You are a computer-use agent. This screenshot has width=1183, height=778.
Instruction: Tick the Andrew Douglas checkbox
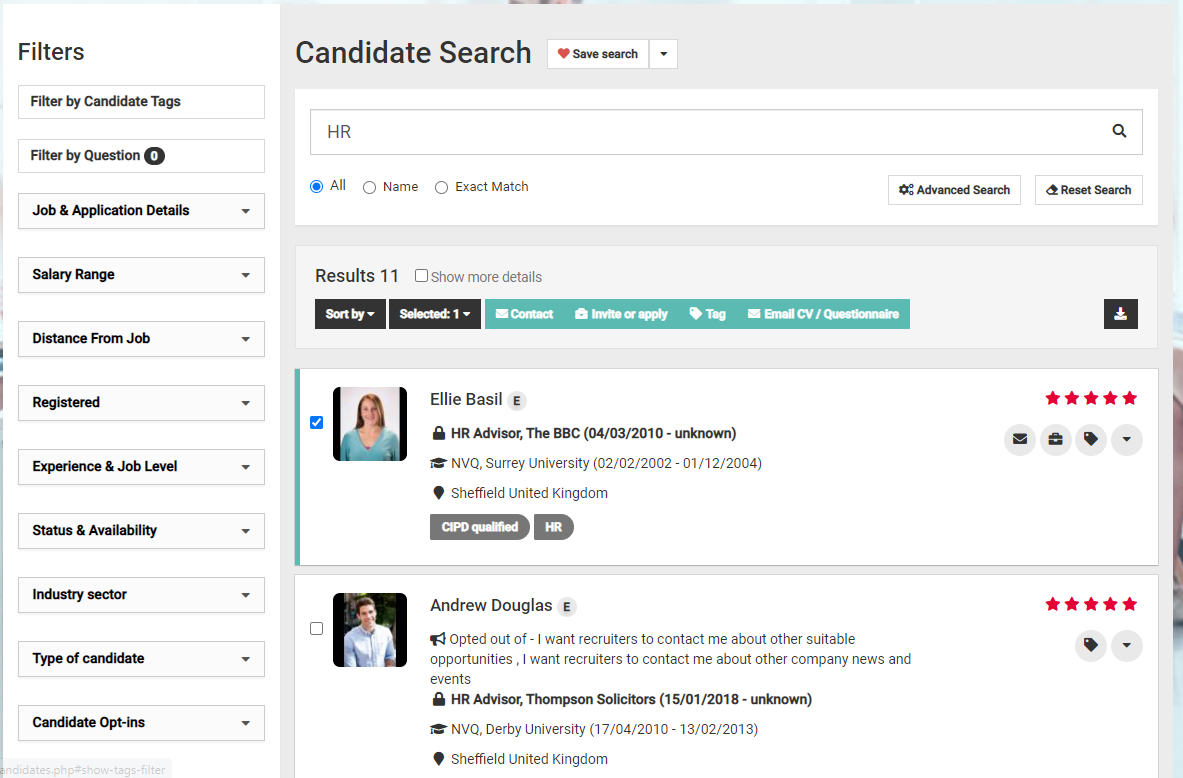click(317, 628)
